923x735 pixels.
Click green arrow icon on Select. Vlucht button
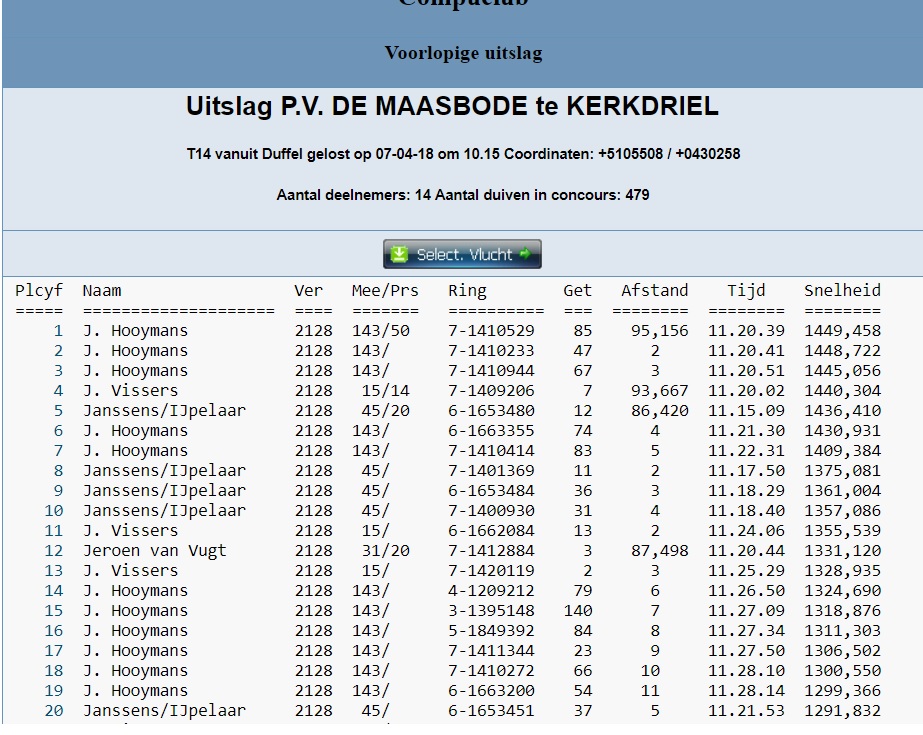click(525, 254)
